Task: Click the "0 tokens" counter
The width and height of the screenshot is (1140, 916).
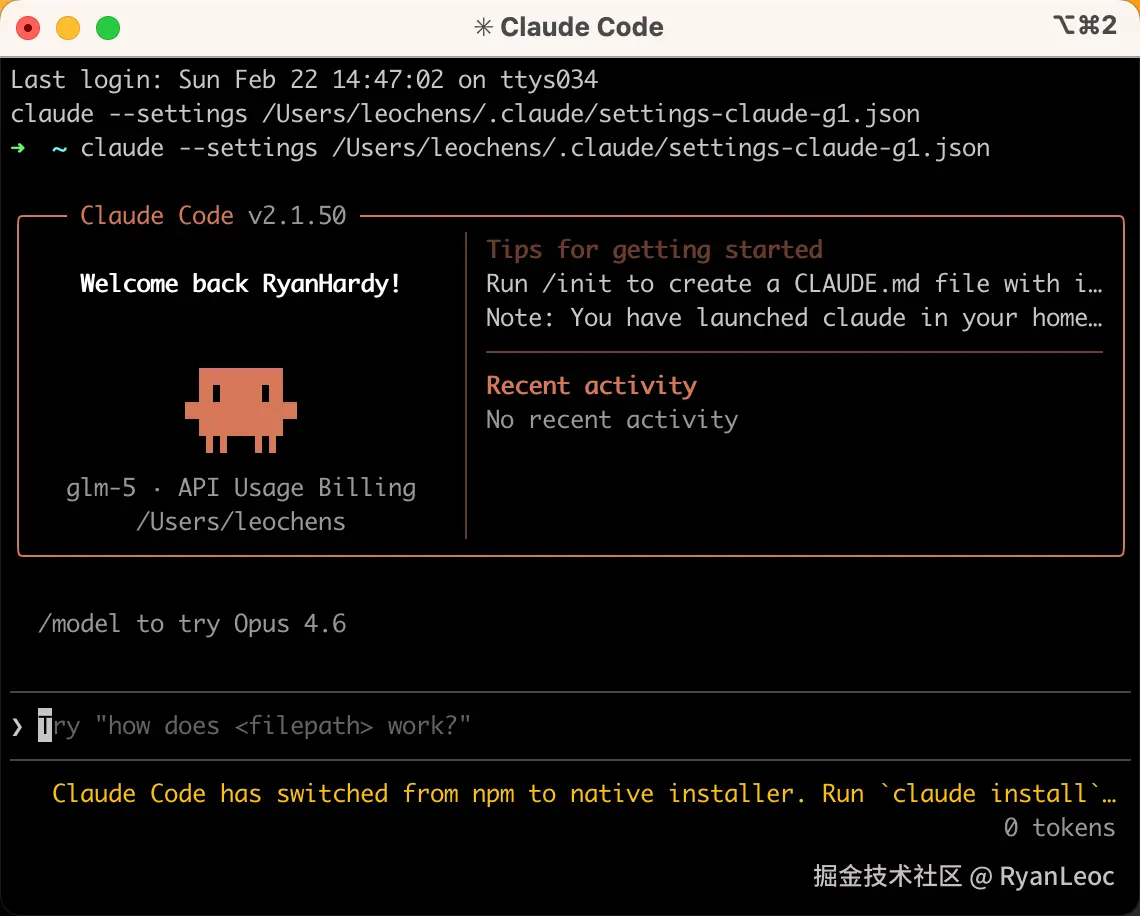Action: pos(1059,828)
